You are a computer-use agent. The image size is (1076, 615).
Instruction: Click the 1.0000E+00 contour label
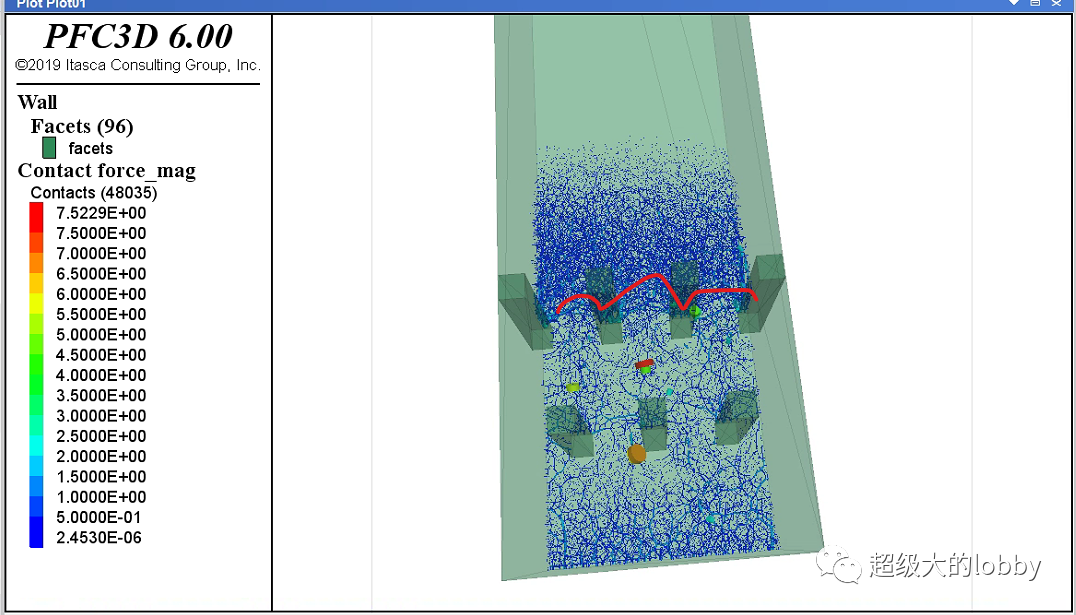[x=101, y=497]
